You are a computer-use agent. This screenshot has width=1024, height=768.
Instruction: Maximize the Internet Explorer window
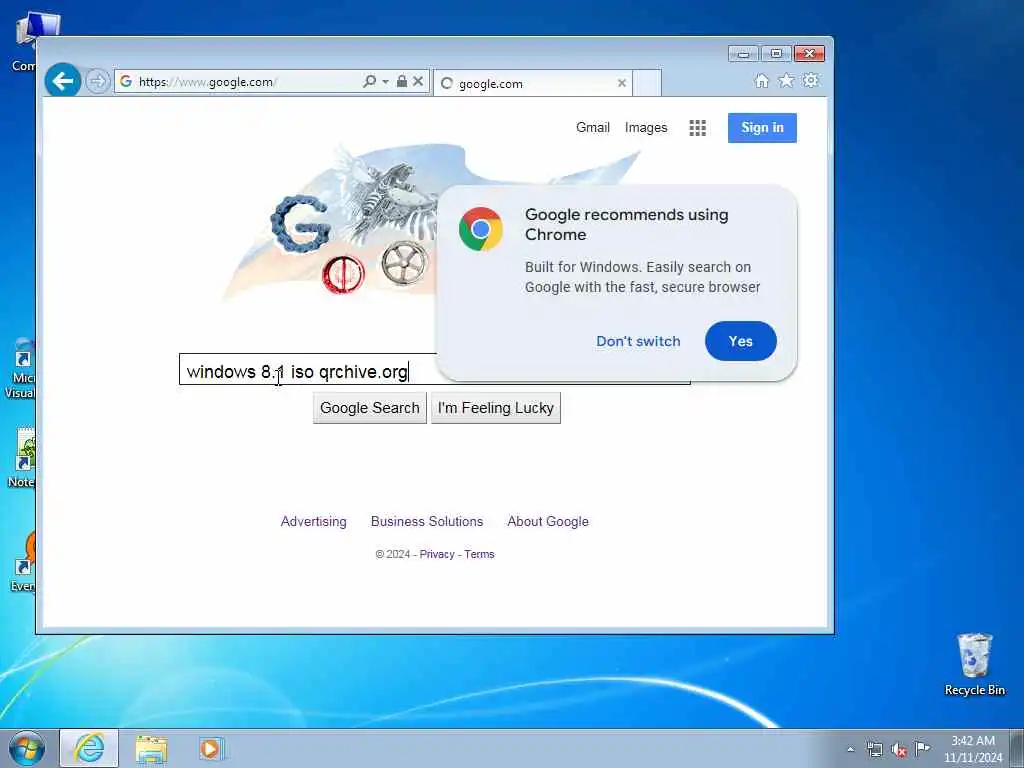[776, 54]
